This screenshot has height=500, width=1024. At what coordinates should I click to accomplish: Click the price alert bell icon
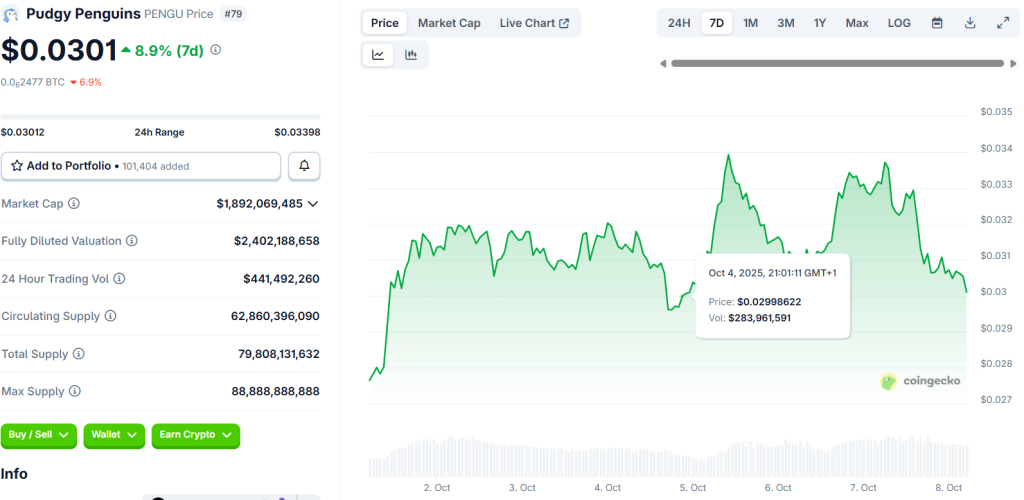click(304, 166)
